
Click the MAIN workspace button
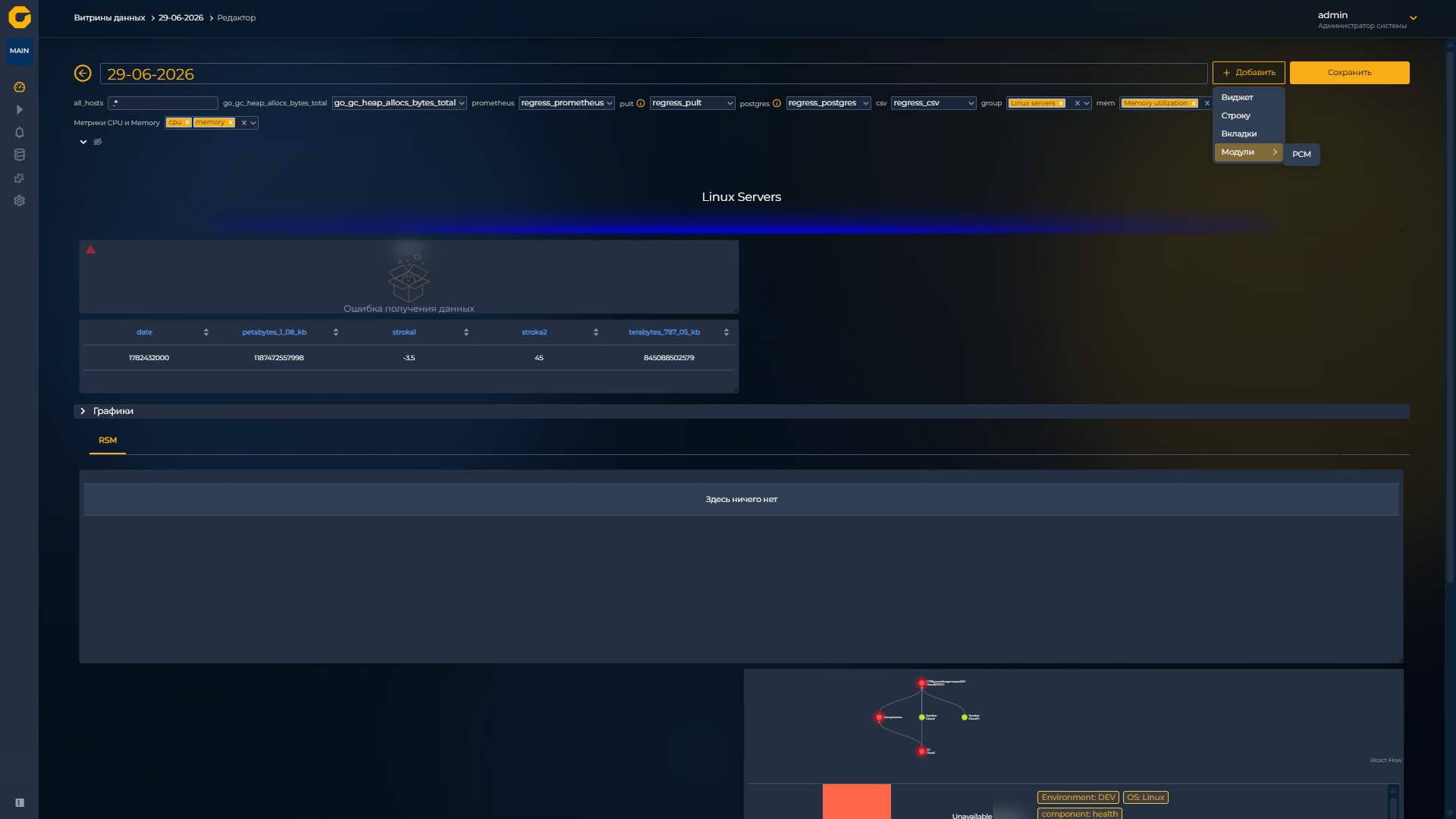coord(20,51)
